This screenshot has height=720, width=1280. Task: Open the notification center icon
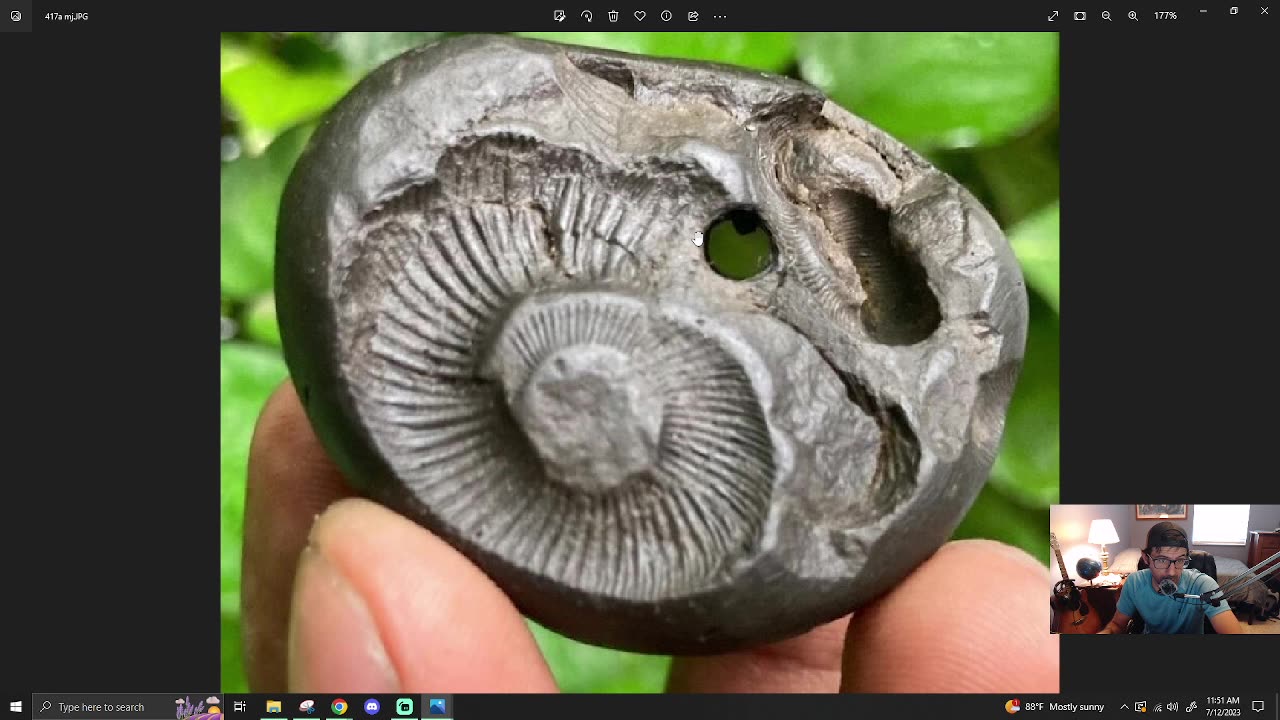point(1258,707)
